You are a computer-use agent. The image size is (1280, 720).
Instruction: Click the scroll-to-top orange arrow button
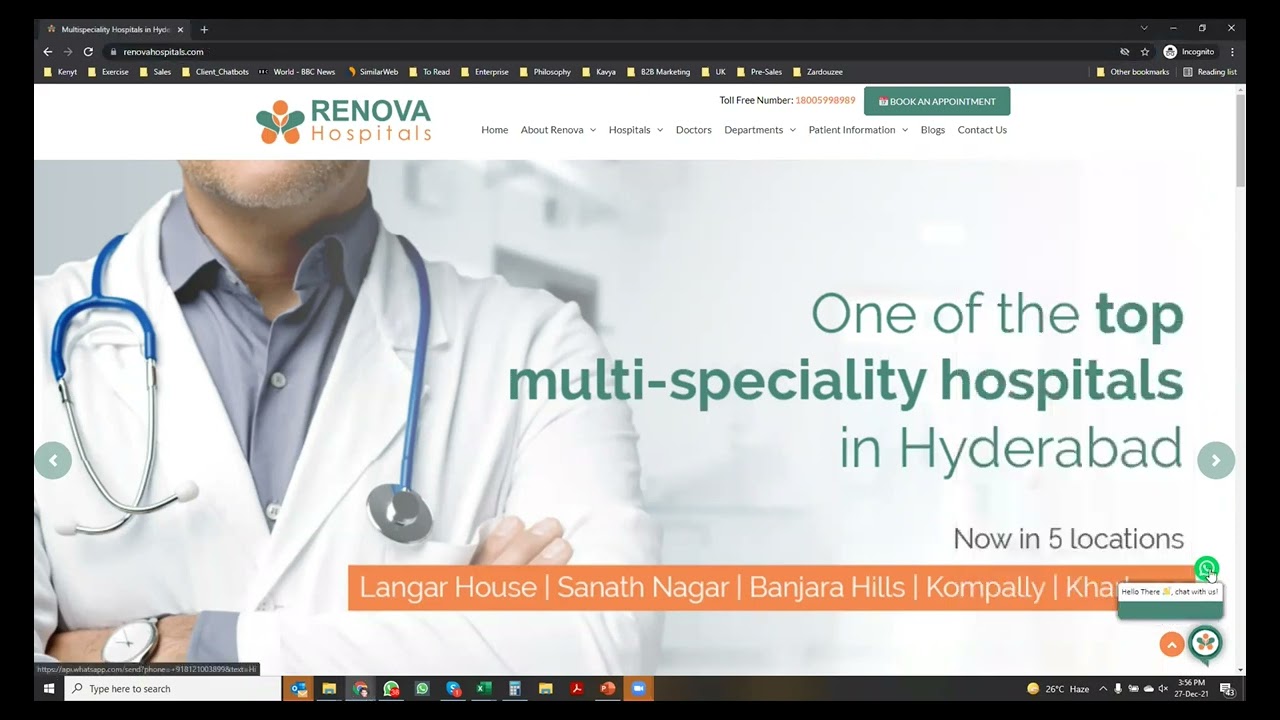coord(1172,645)
